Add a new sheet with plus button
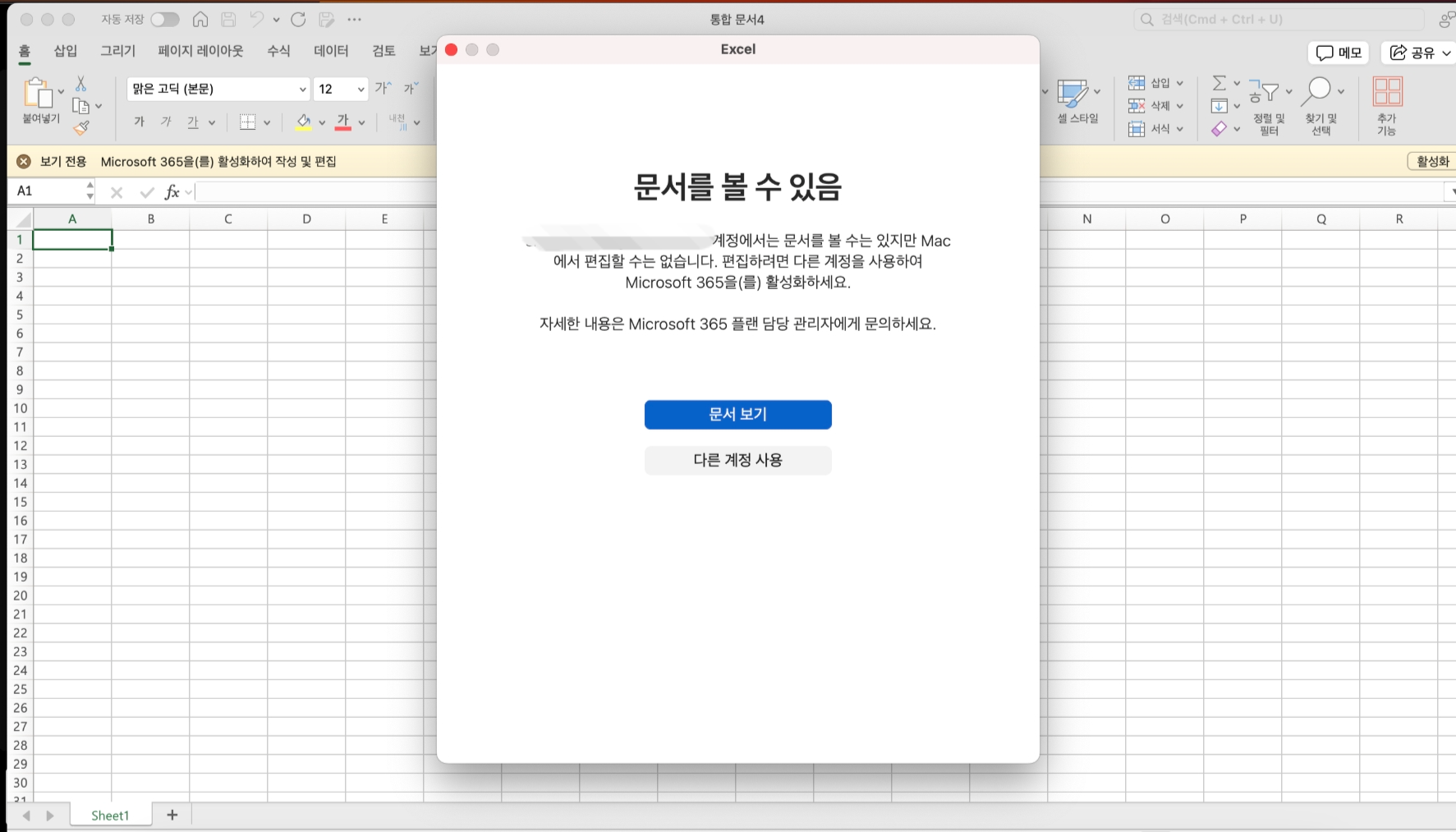Screen dimensions: 1456x832 coord(172,815)
